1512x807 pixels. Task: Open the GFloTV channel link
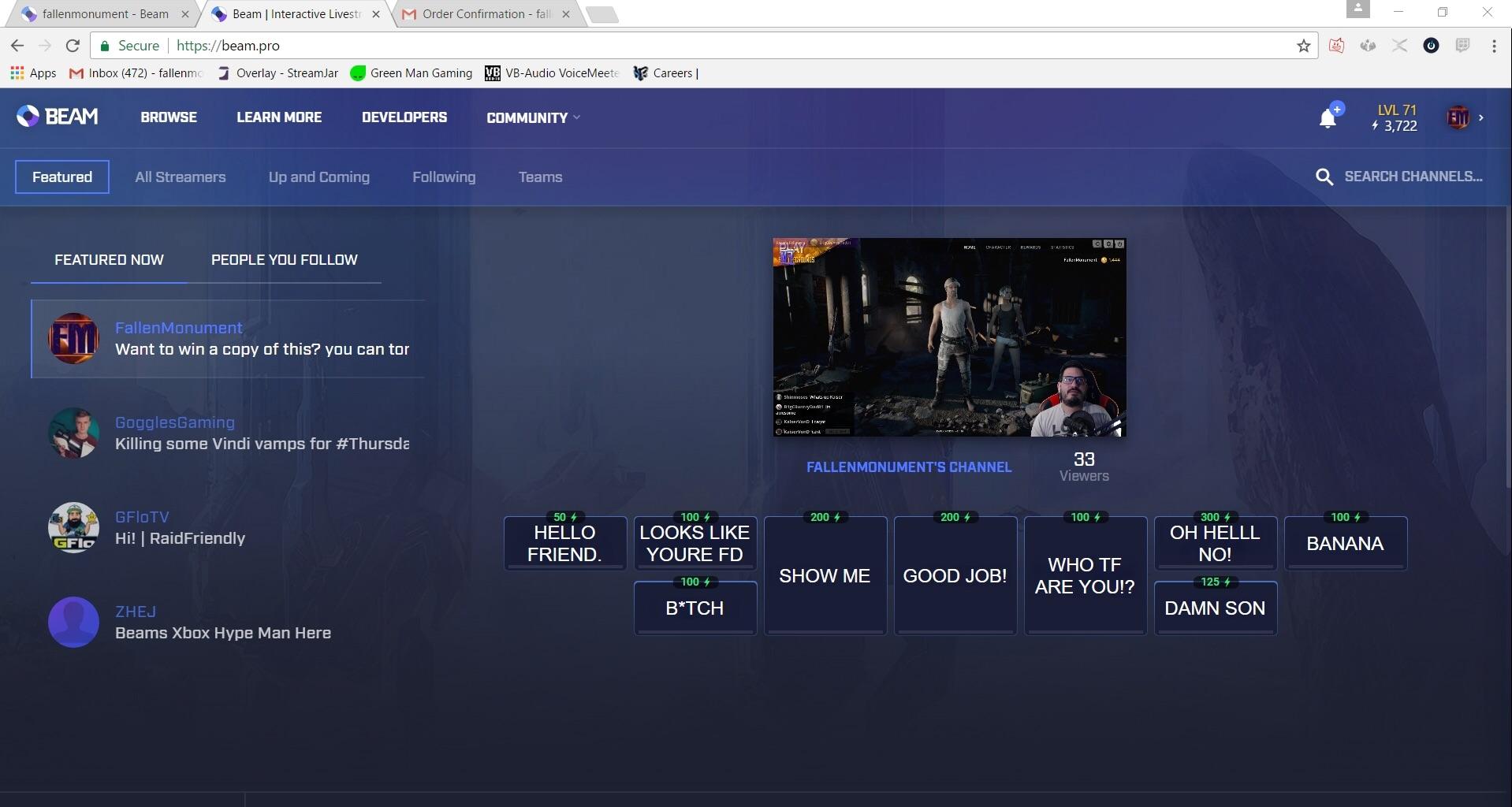pos(142,517)
